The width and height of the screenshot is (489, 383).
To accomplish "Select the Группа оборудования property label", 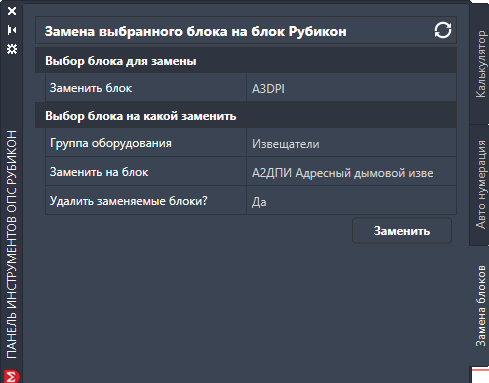I will pos(111,143).
